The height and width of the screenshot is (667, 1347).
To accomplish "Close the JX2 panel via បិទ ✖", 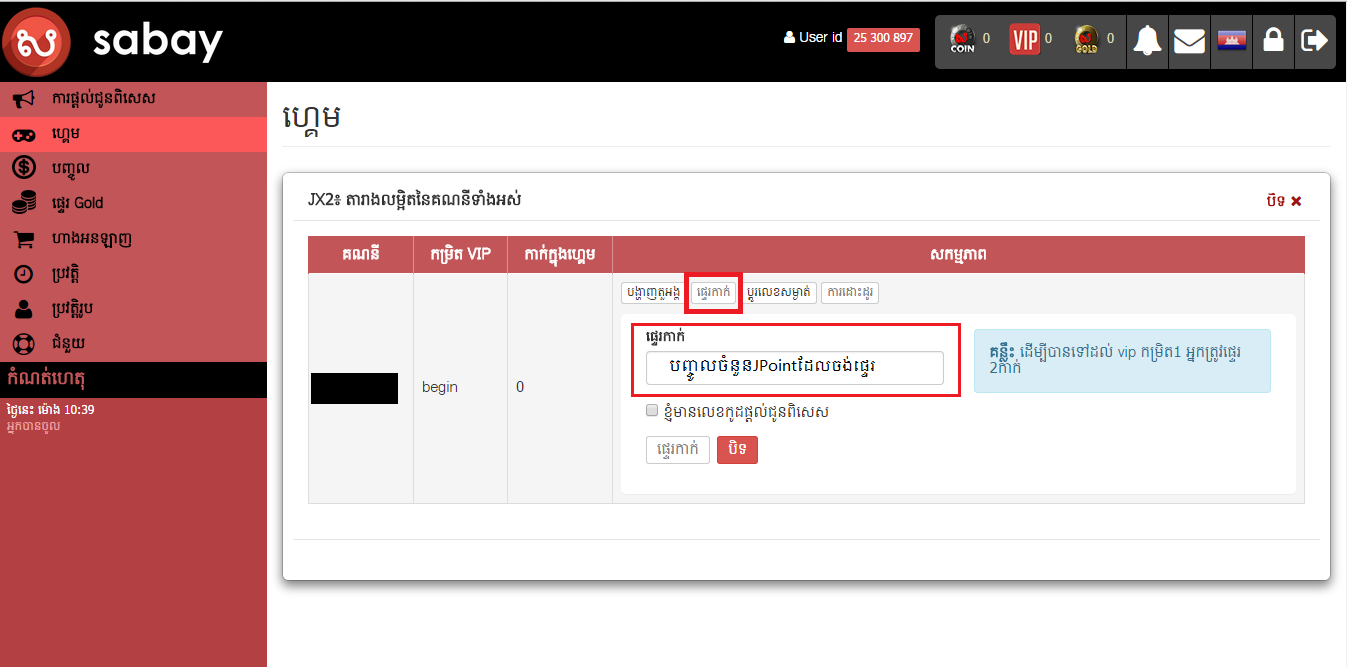I will pos(1284,201).
